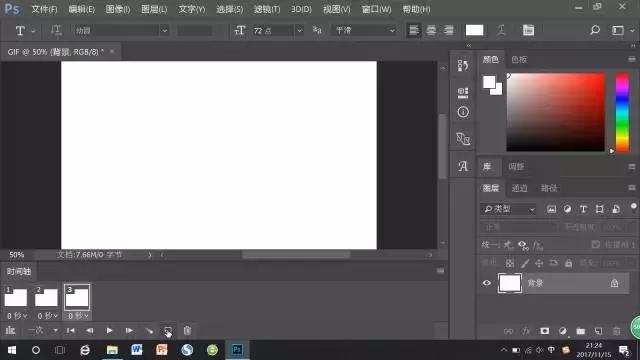
Task: Open the font size 72 点 dropdown
Action: (x=299, y=30)
